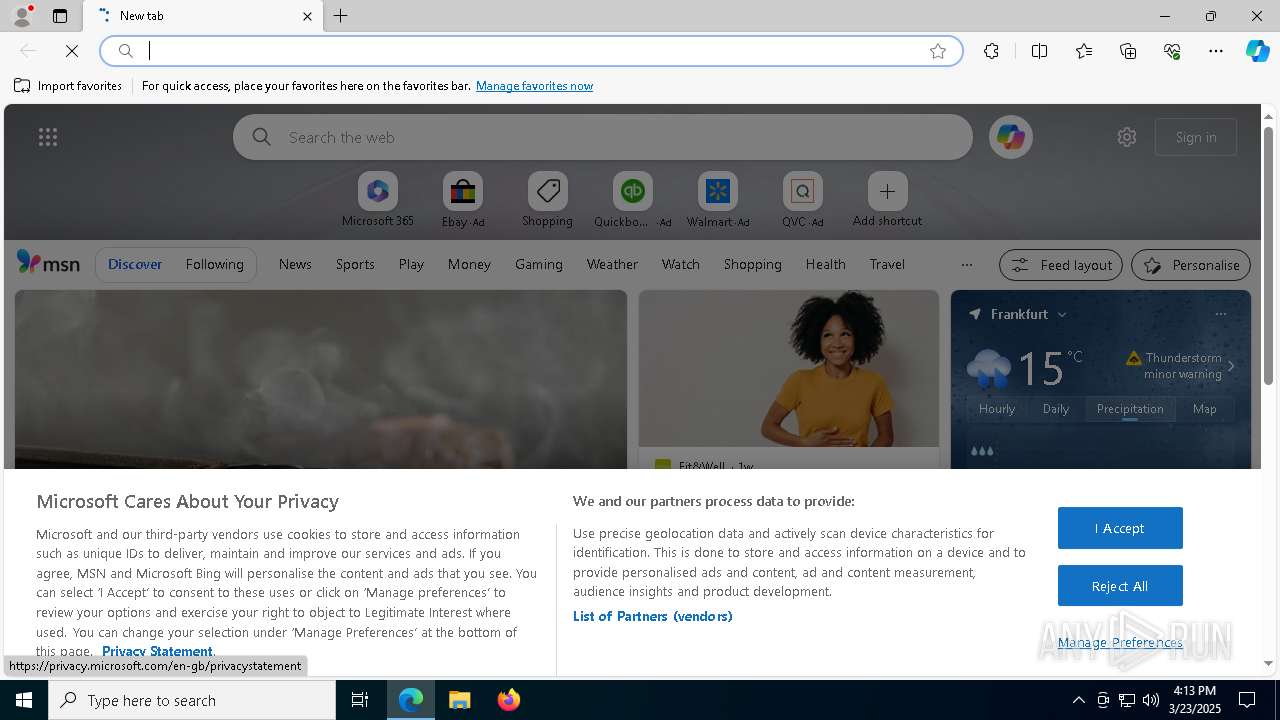The height and width of the screenshot is (720, 1280).
Task: Click the Personalise button
Action: click(1191, 265)
